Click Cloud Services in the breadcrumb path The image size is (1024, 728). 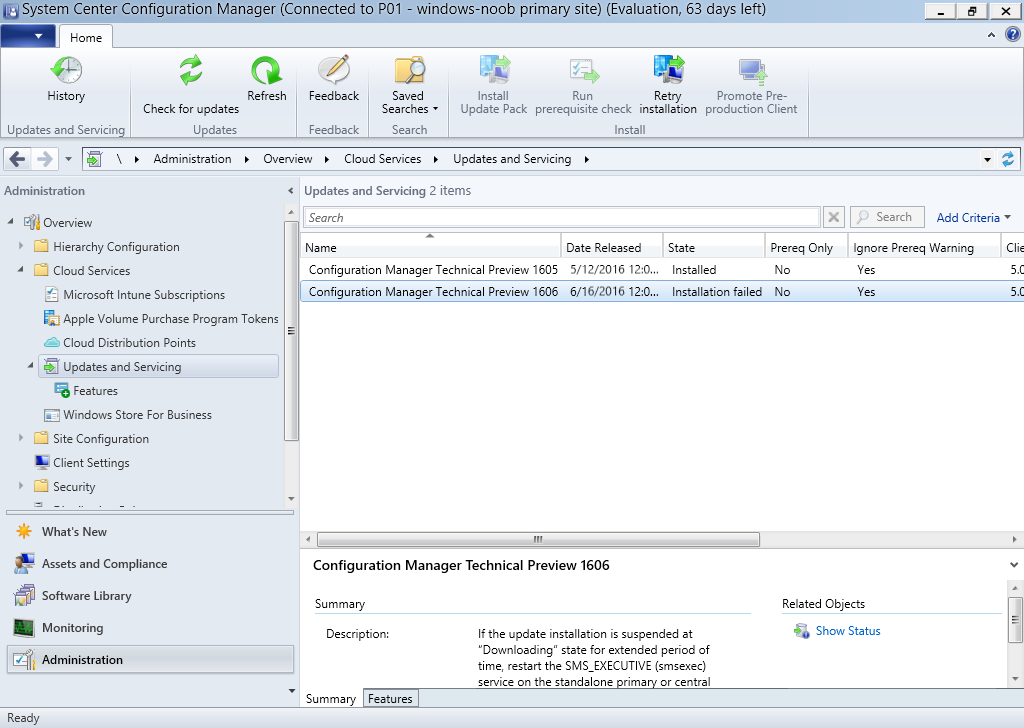pyautogui.click(x=382, y=159)
